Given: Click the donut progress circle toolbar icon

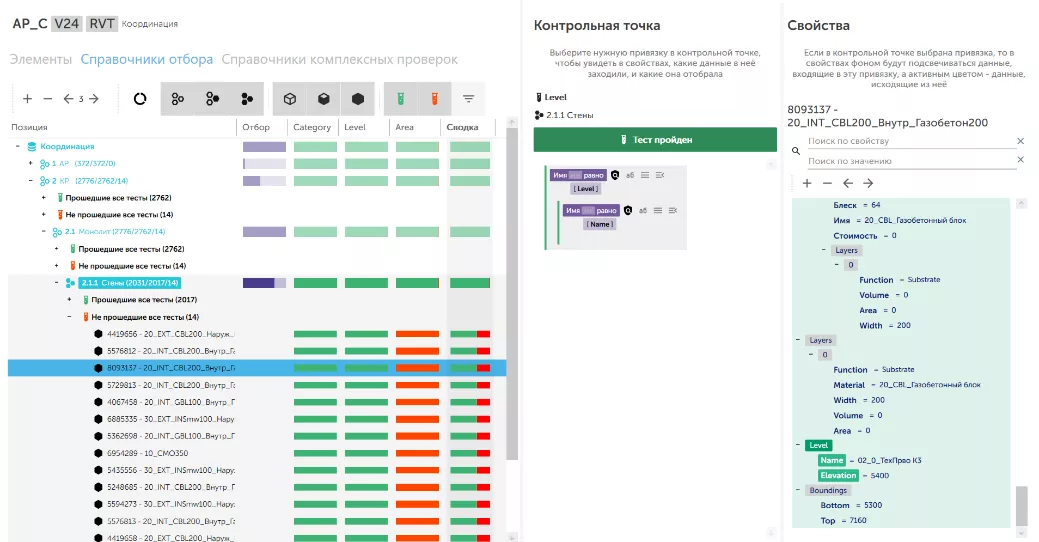Looking at the screenshot, I should [x=140, y=99].
